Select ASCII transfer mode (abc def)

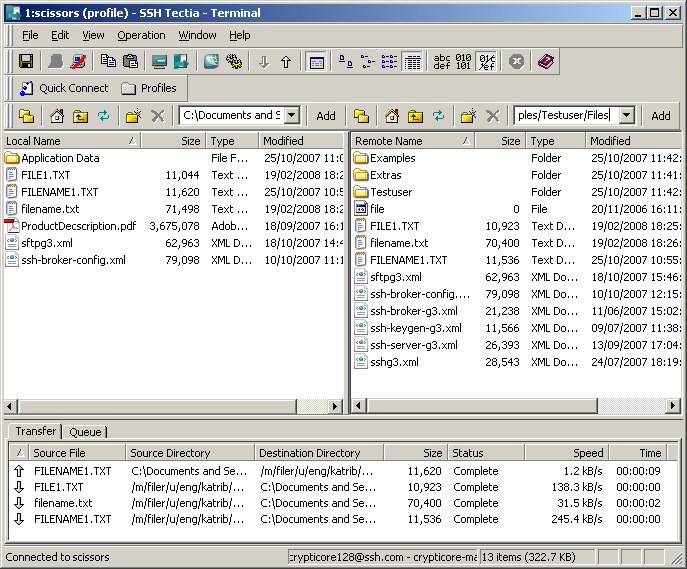[442, 62]
